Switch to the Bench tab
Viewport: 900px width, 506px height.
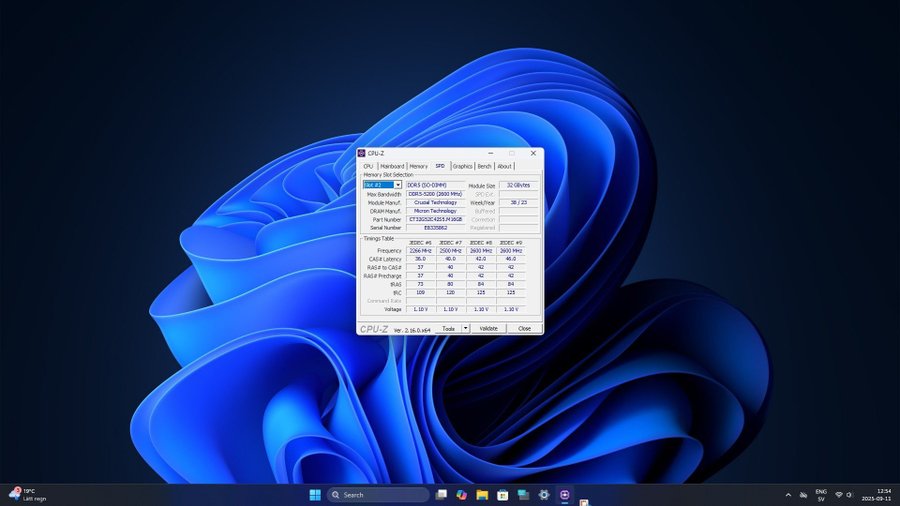[484, 166]
